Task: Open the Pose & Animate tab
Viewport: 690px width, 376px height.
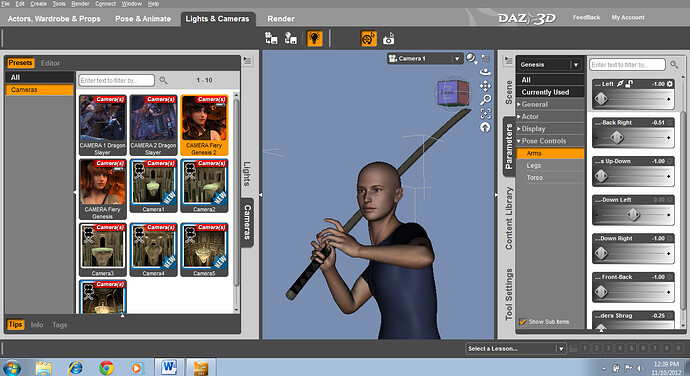Action: [x=143, y=19]
